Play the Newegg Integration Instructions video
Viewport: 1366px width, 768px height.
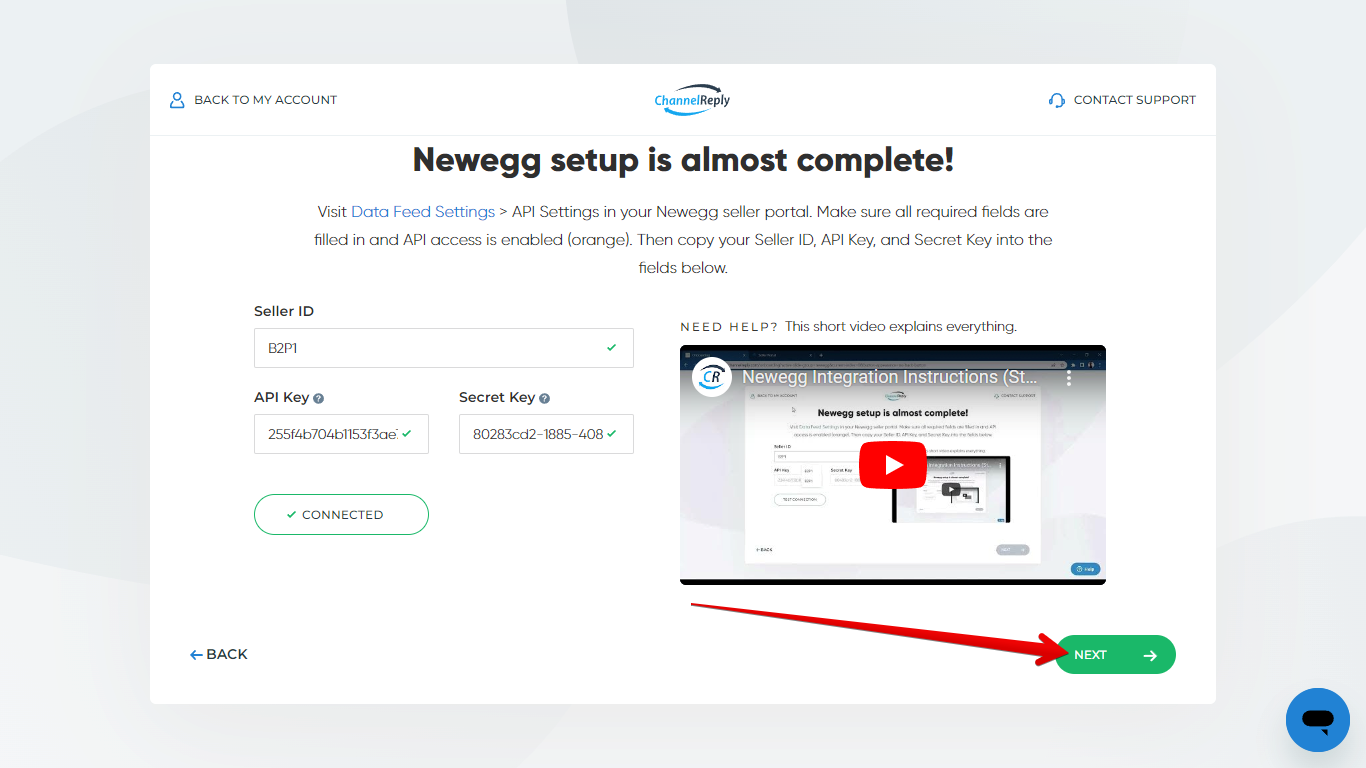(892, 465)
